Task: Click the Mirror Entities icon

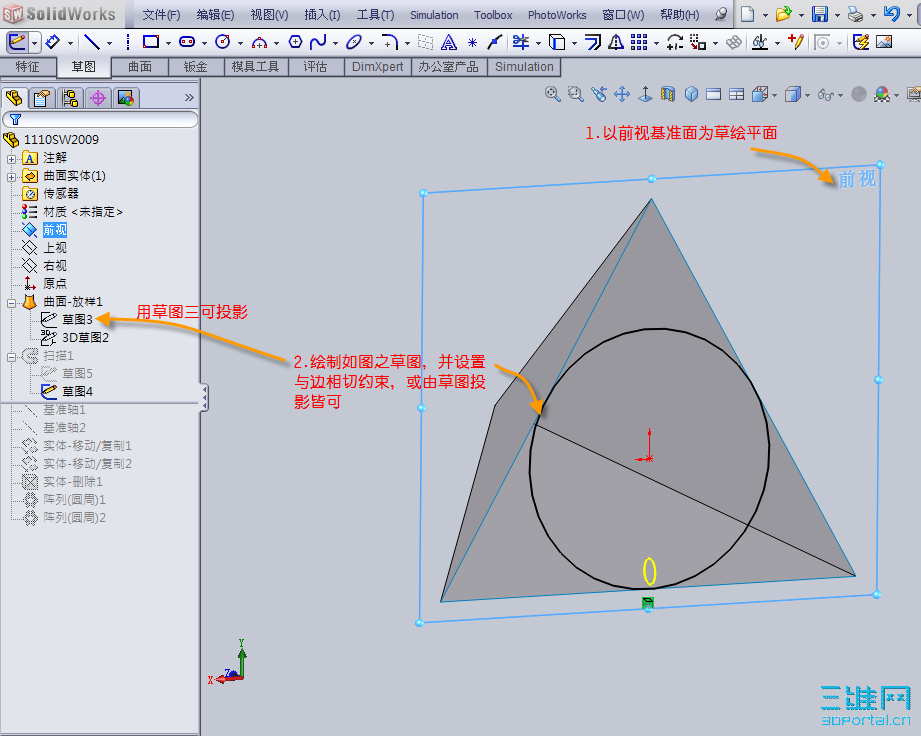Action: click(x=616, y=42)
